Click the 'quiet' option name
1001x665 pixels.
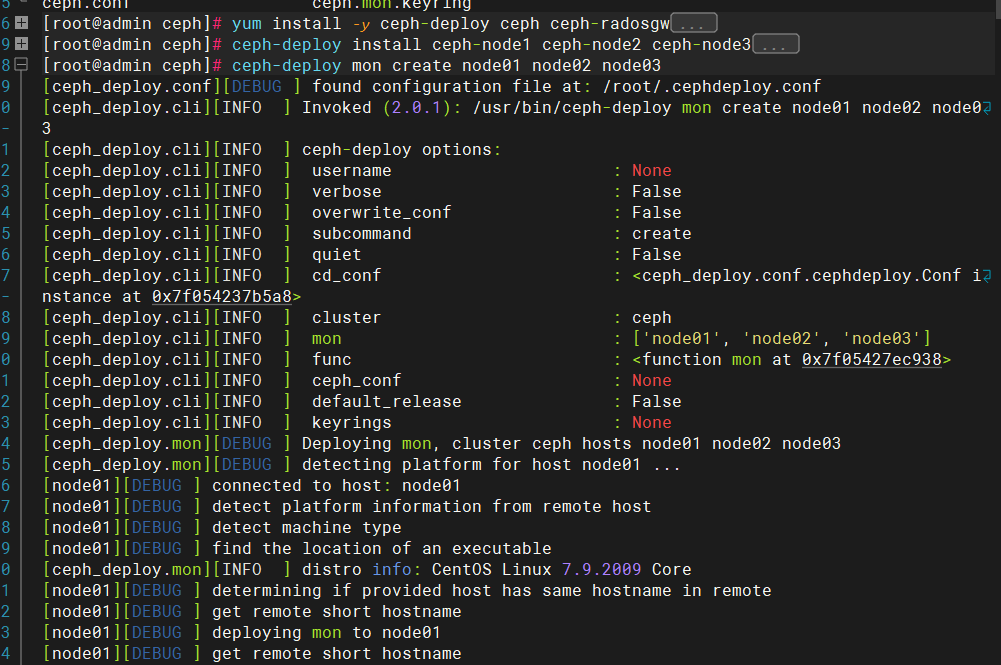tap(336, 255)
